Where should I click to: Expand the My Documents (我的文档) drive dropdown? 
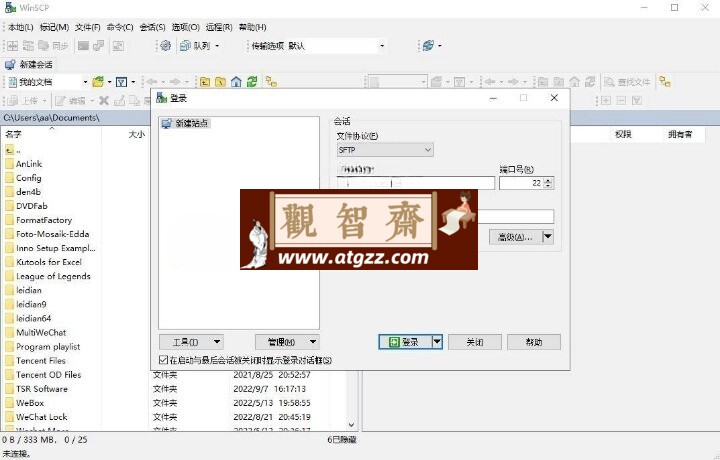[x=85, y=82]
